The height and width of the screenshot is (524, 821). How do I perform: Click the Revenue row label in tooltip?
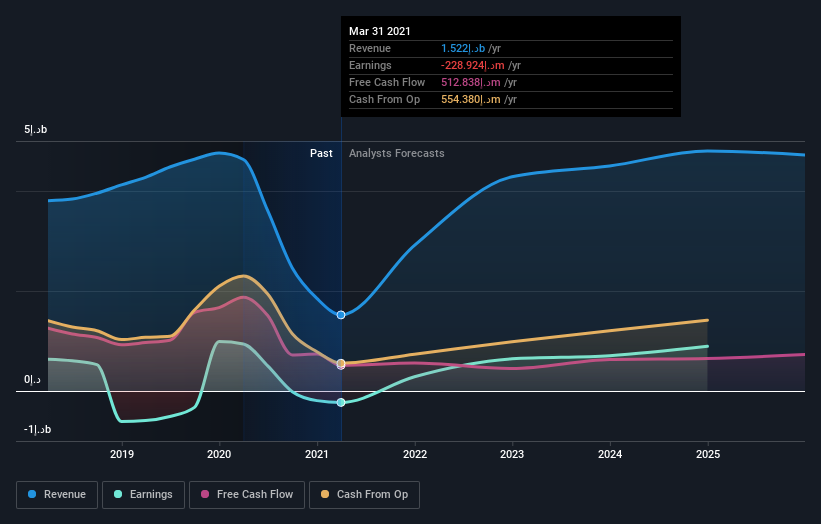pyautogui.click(x=370, y=48)
